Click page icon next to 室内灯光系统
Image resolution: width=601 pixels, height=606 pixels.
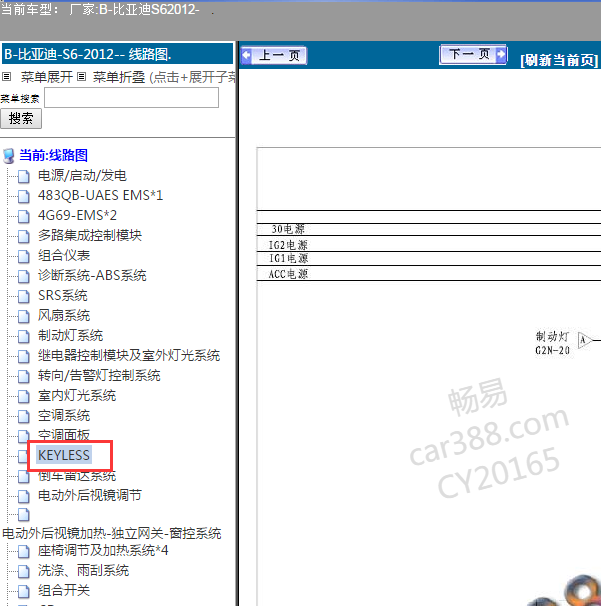tap(24, 397)
